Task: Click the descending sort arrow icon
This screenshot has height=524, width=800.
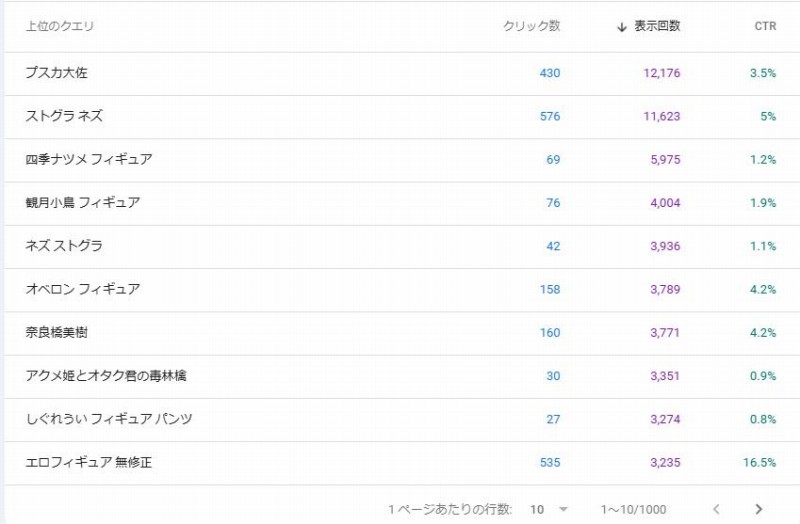Action: [x=622, y=27]
